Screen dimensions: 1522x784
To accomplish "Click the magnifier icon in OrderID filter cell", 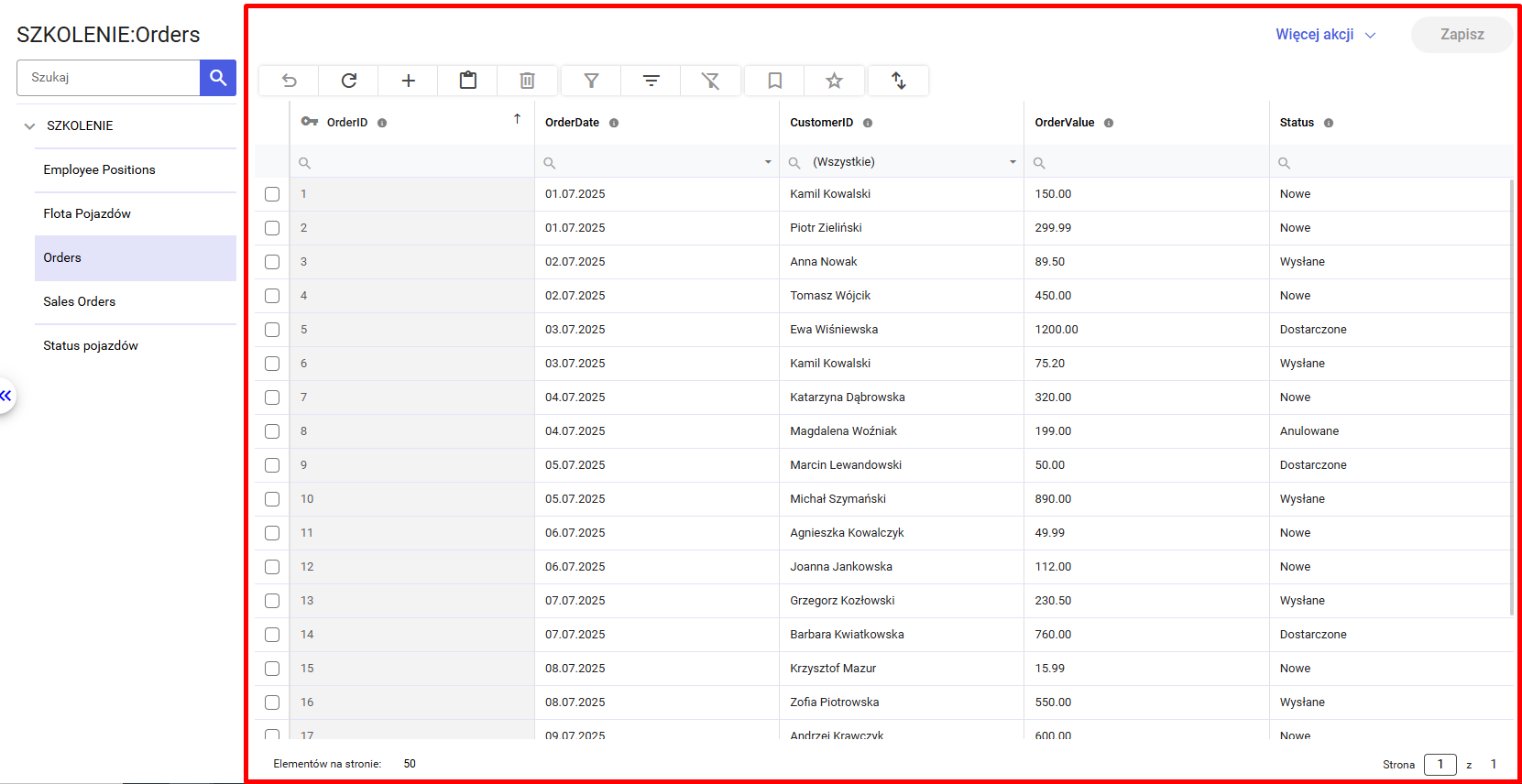I will pyautogui.click(x=305, y=163).
